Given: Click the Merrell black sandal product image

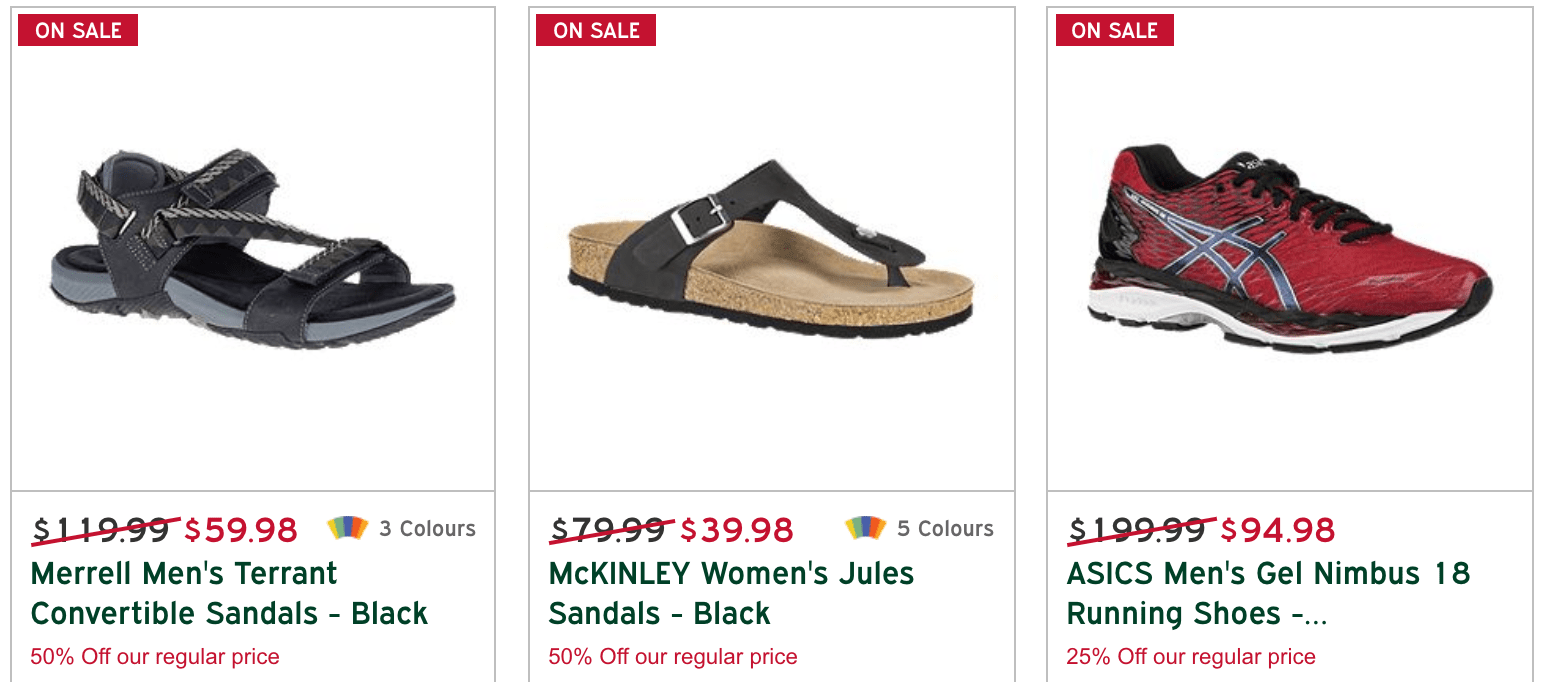Looking at the screenshot, I should point(252,250).
